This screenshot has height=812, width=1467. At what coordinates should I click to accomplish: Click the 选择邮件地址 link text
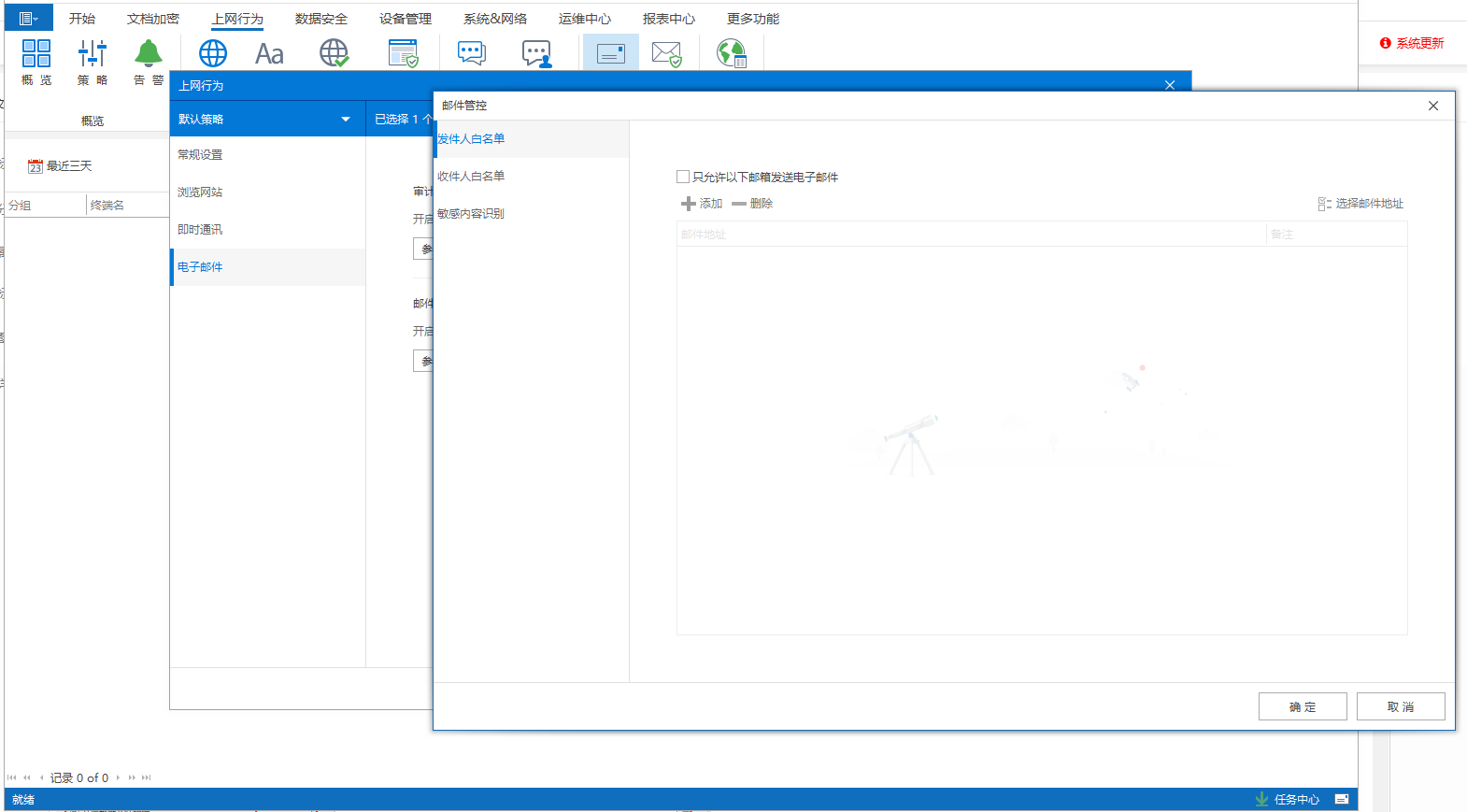point(1370,204)
